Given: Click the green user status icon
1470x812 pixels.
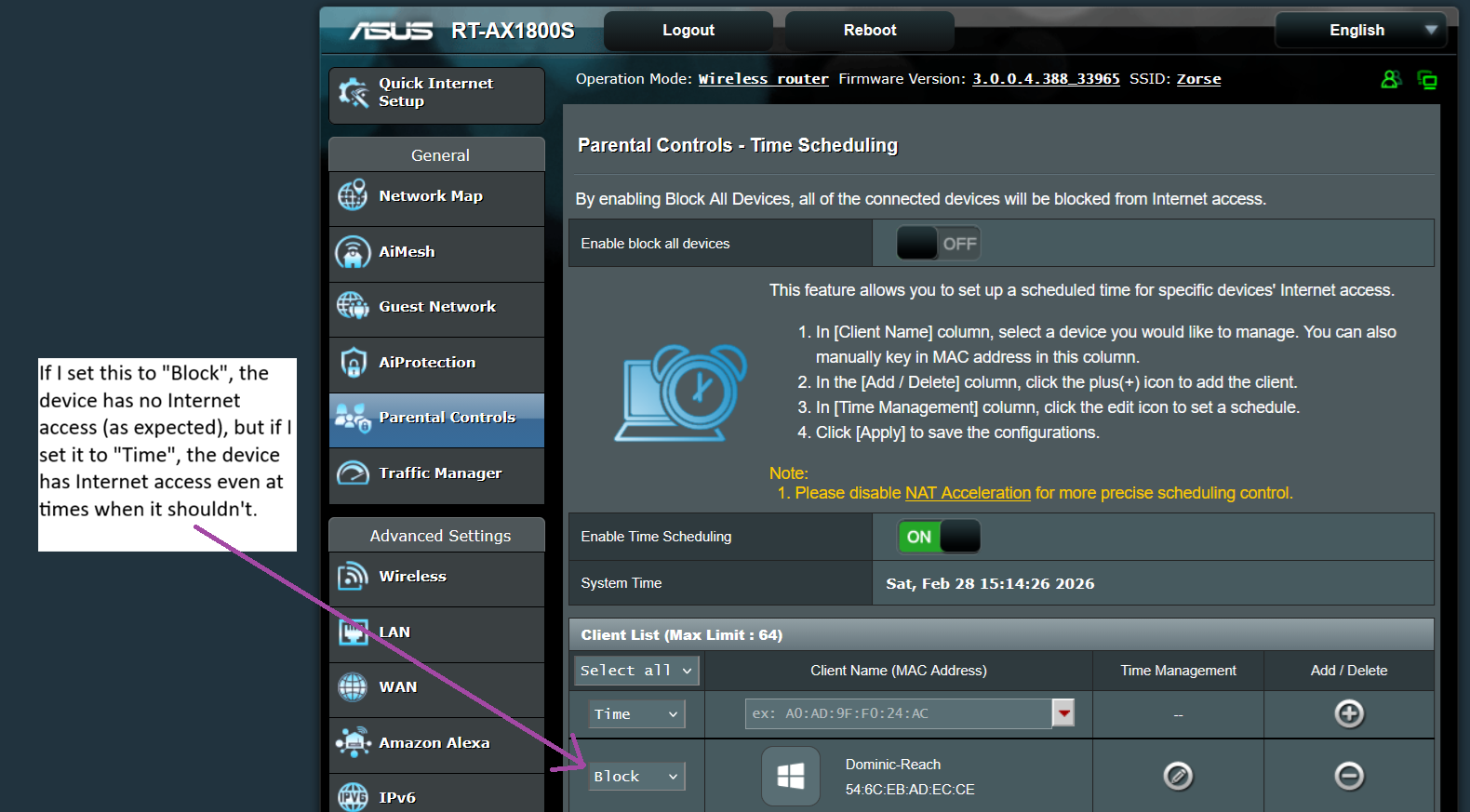Looking at the screenshot, I should (1391, 79).
